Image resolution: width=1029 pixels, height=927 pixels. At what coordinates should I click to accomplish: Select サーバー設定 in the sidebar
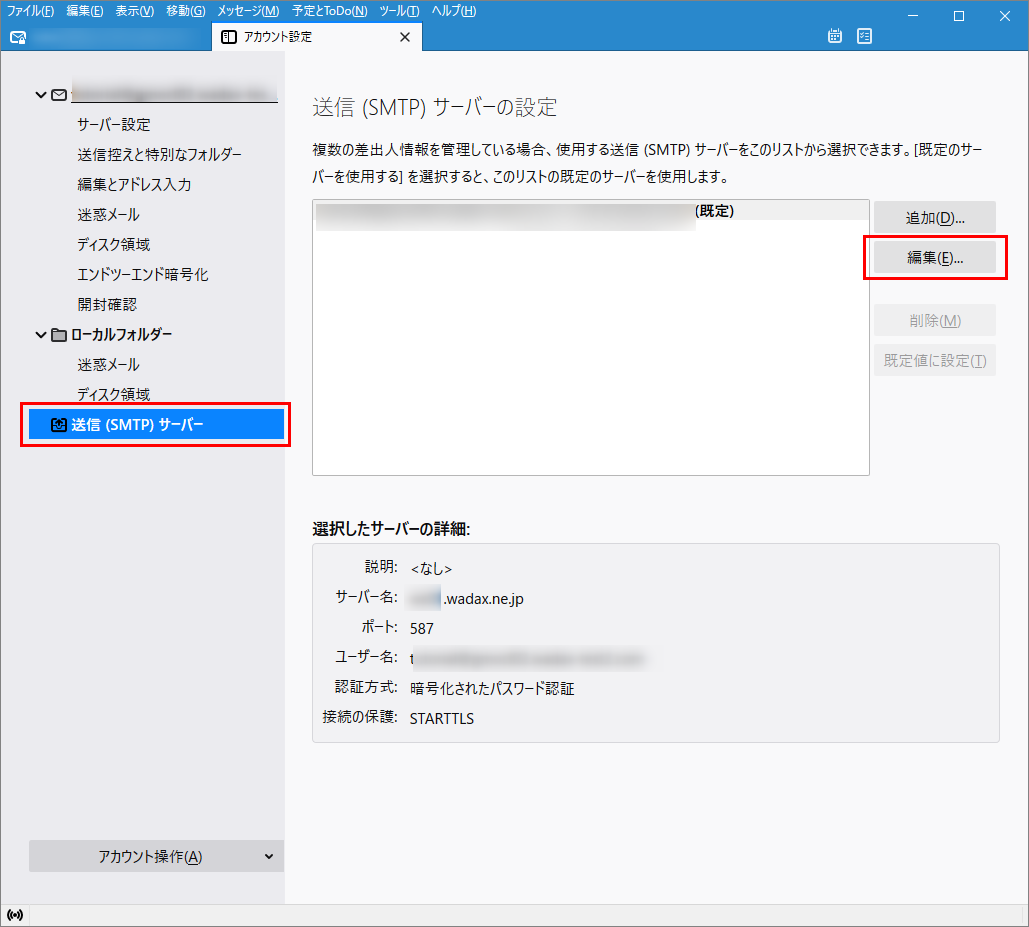[114, 124]
